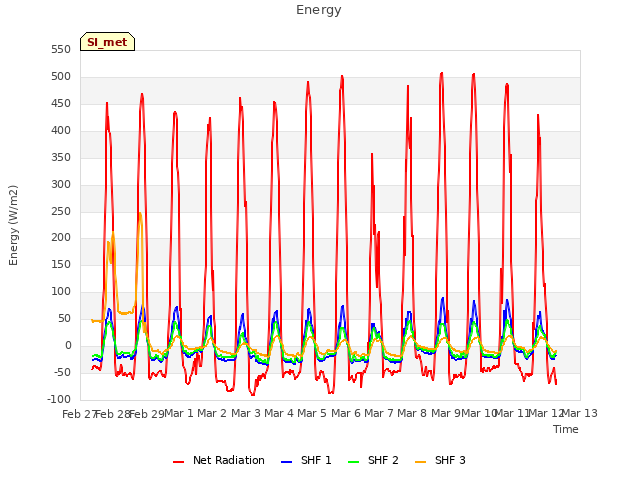
Task: Click the blue SHF 1 legend swatch
Action: [x=287, y=462]
